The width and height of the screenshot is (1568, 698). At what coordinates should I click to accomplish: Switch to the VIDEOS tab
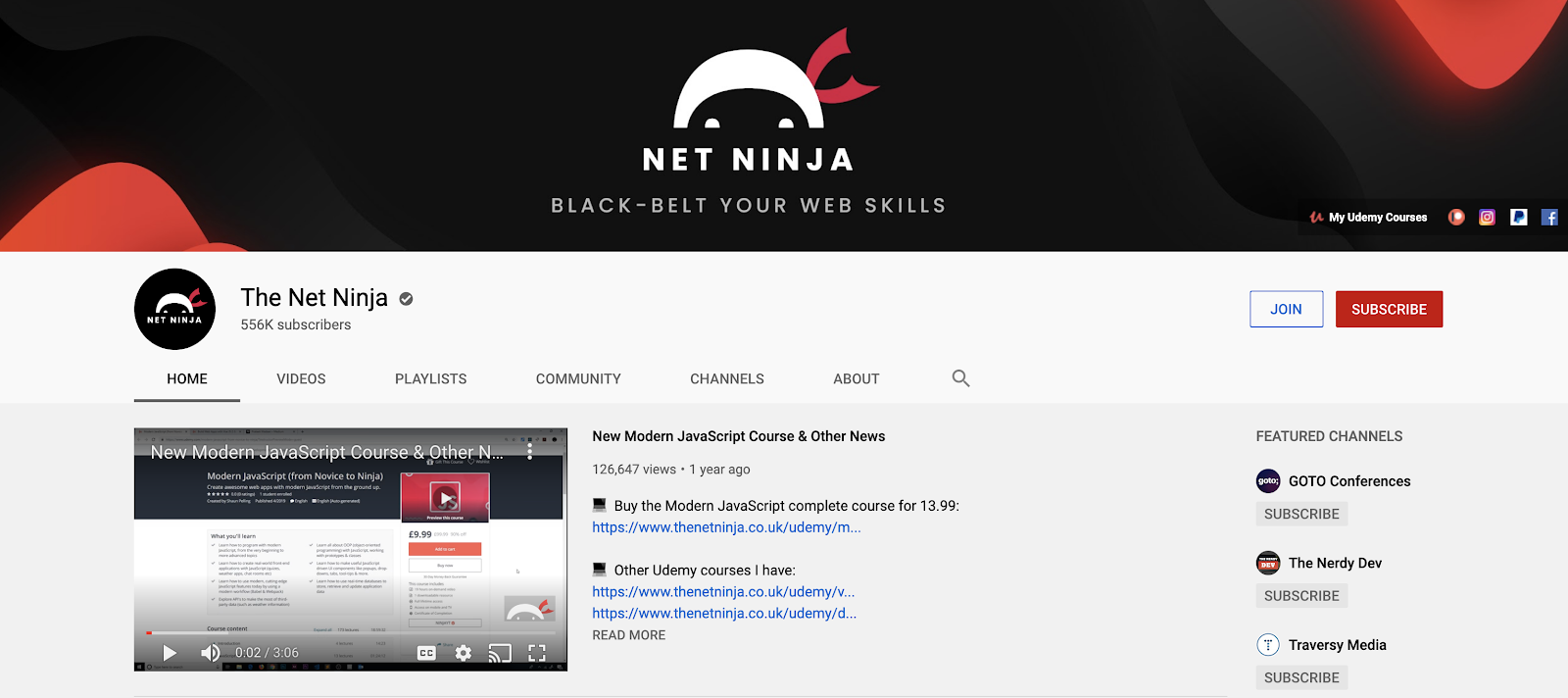(x=301, y=379)
